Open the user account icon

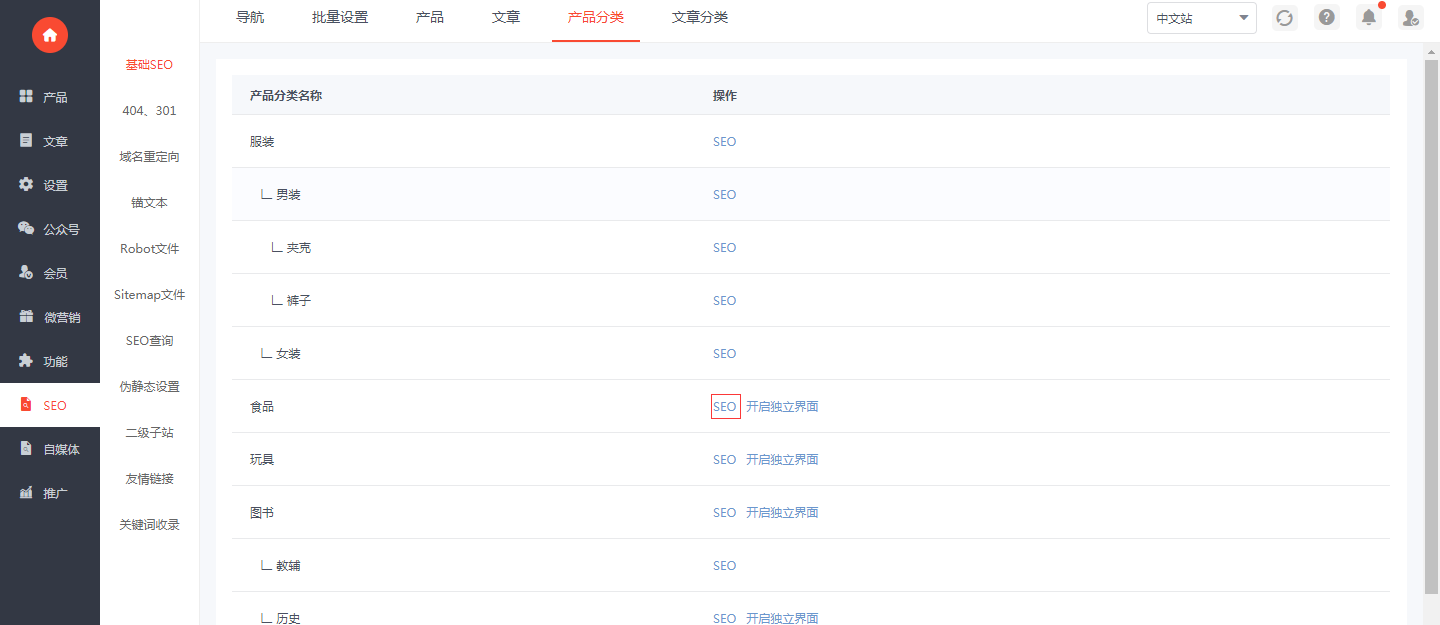click(x=1410, y=18)
